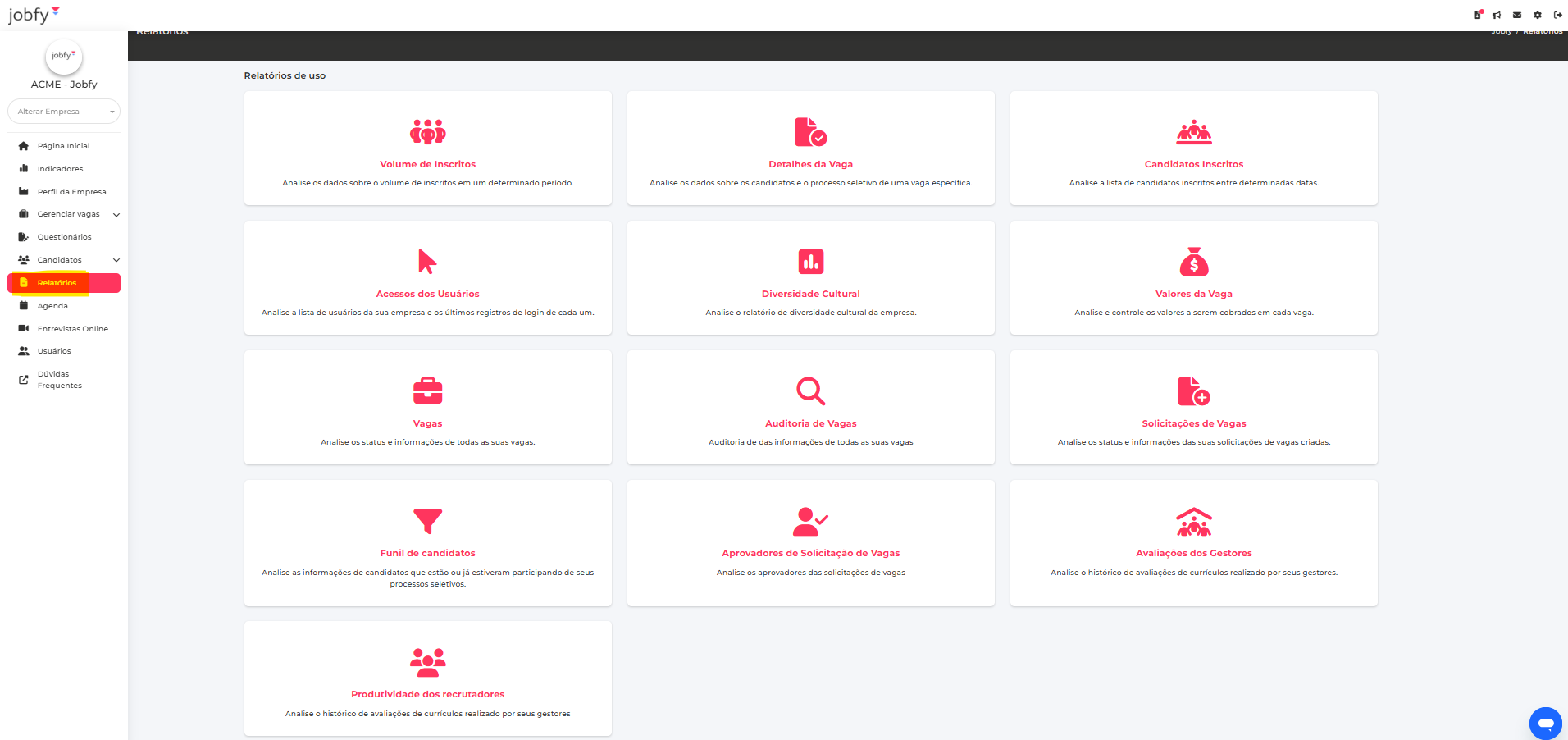Open the envelope messages icon
1568x740 pixels.
[1517, 15]
